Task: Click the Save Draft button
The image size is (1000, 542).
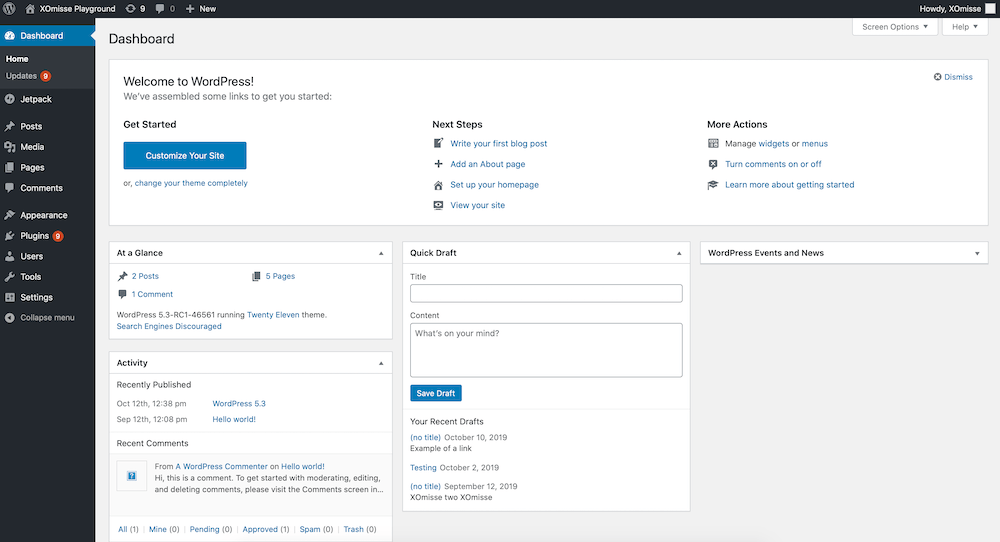Action: (x=436, y=393)
